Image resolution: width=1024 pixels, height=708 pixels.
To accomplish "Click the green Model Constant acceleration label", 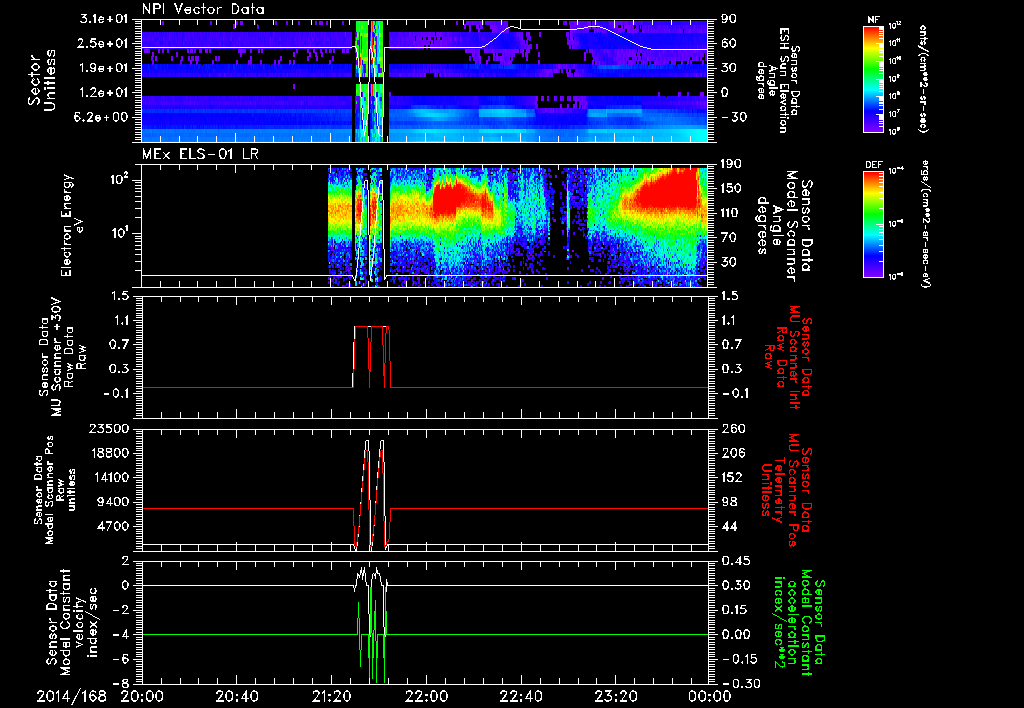I will (799, 623).
